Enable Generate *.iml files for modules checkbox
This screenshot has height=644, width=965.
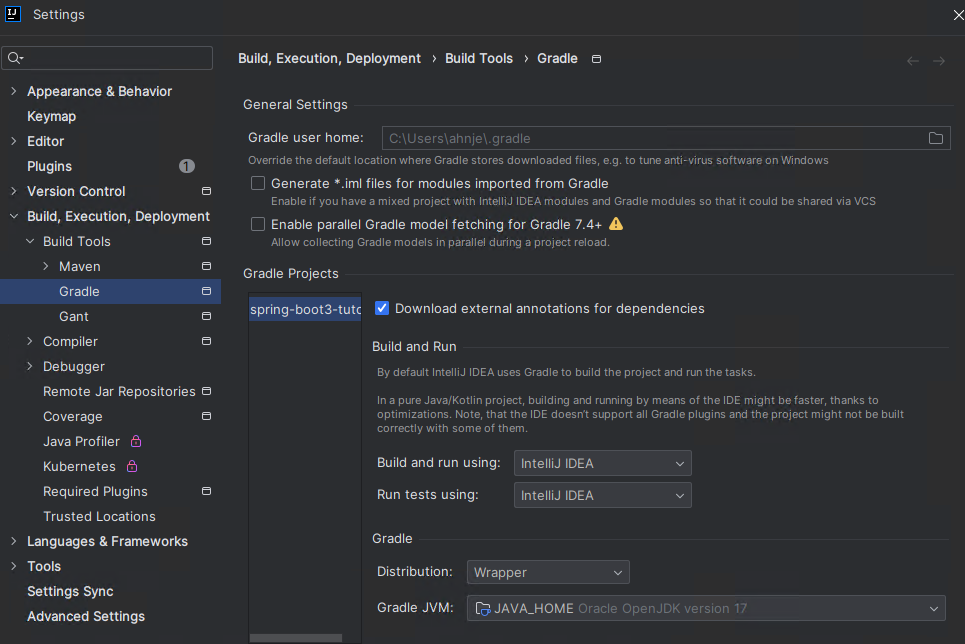pos(258,183)
